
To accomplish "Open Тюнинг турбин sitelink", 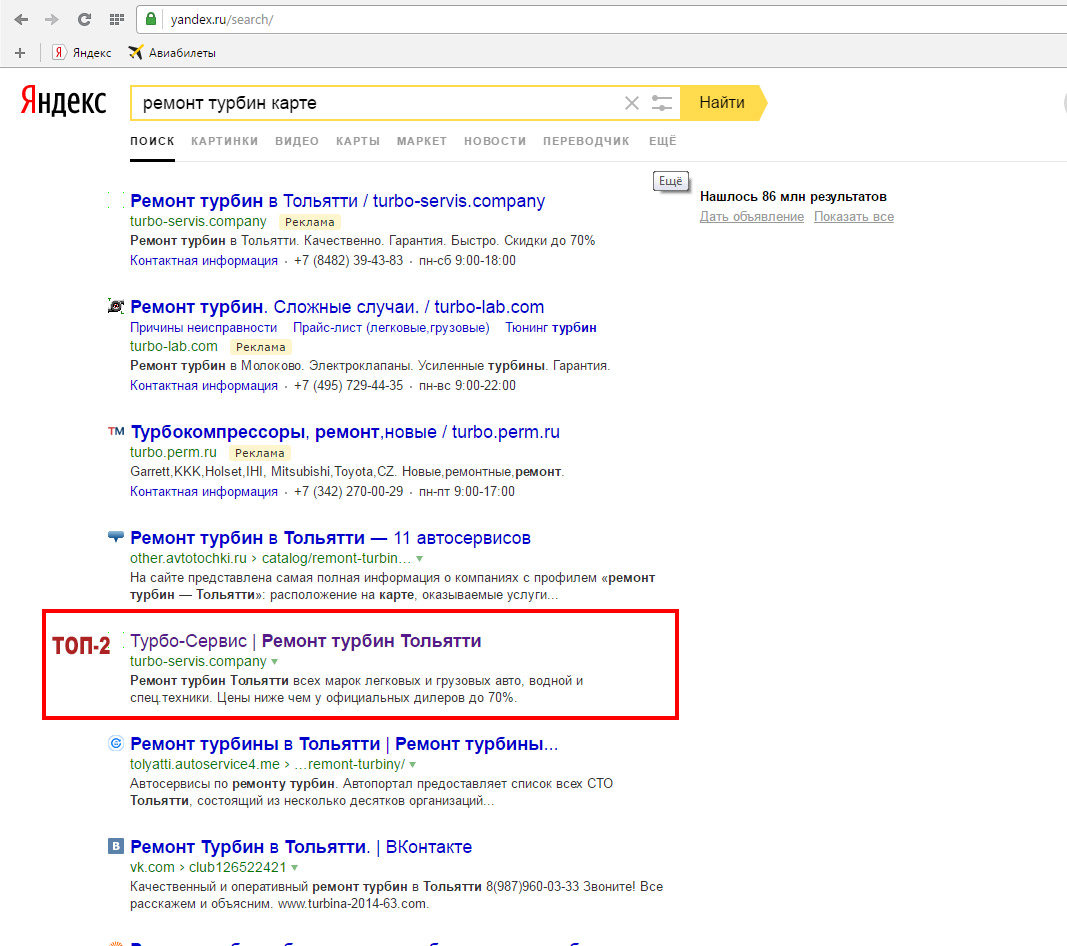I will (551, 327).
